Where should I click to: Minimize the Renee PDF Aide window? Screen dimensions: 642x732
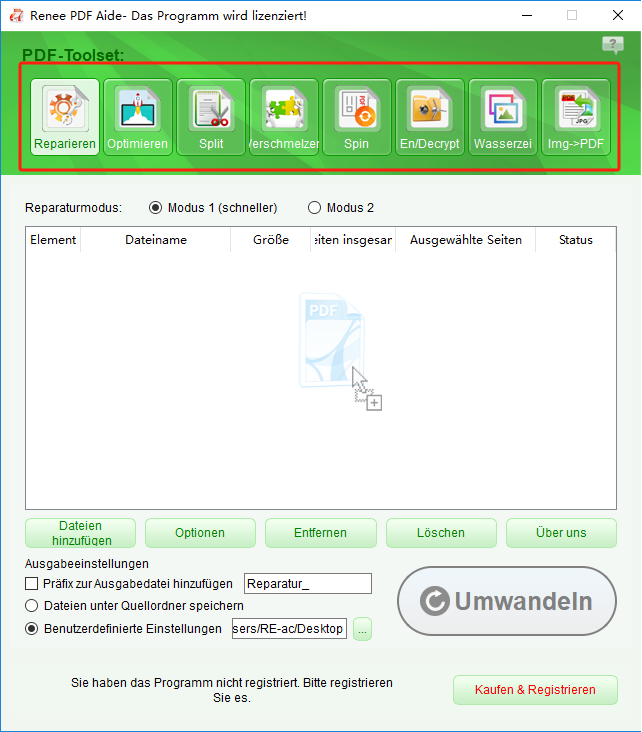click(527, 15)
